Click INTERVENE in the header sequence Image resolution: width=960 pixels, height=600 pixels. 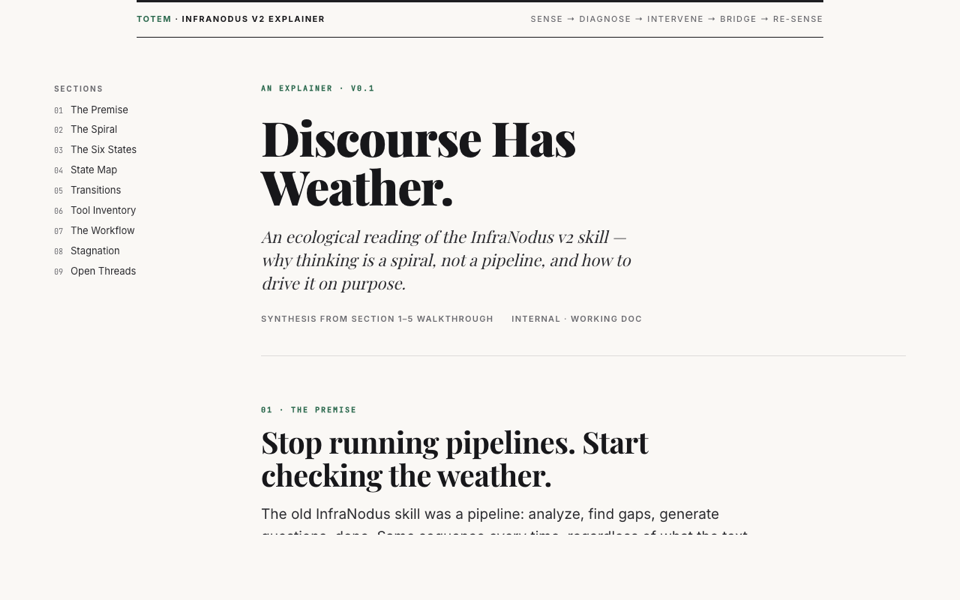pos(675,19)
